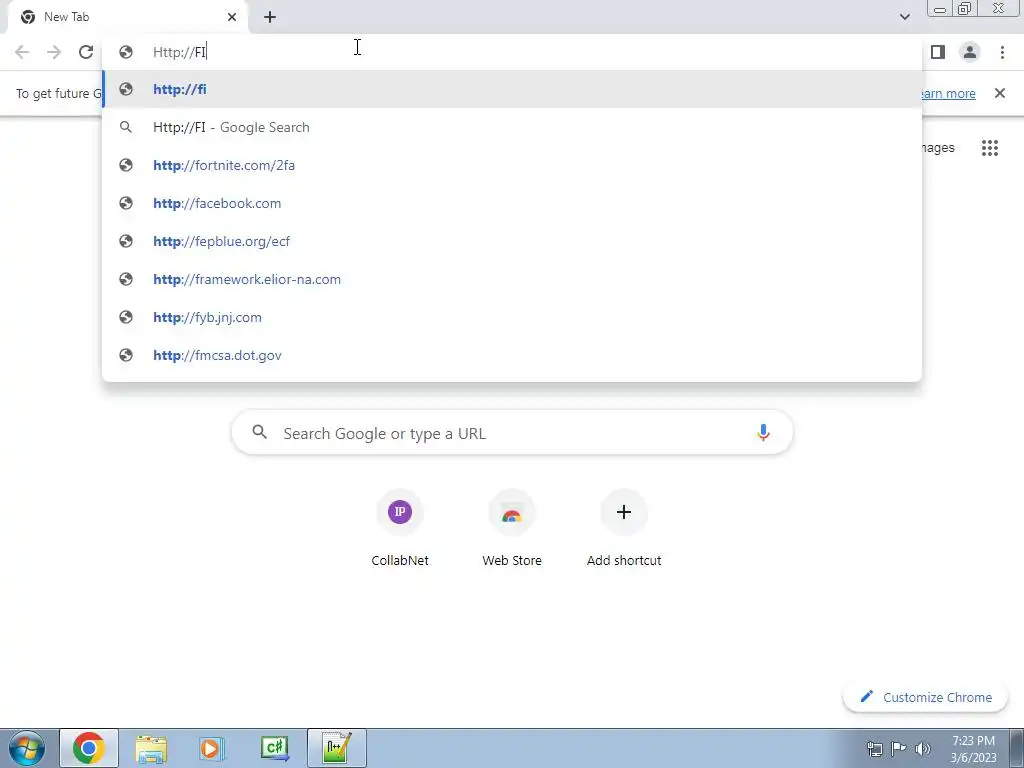Pick the fortnite.com/2fa suggestion
1024x768 pixels.
tap(512, 165)
